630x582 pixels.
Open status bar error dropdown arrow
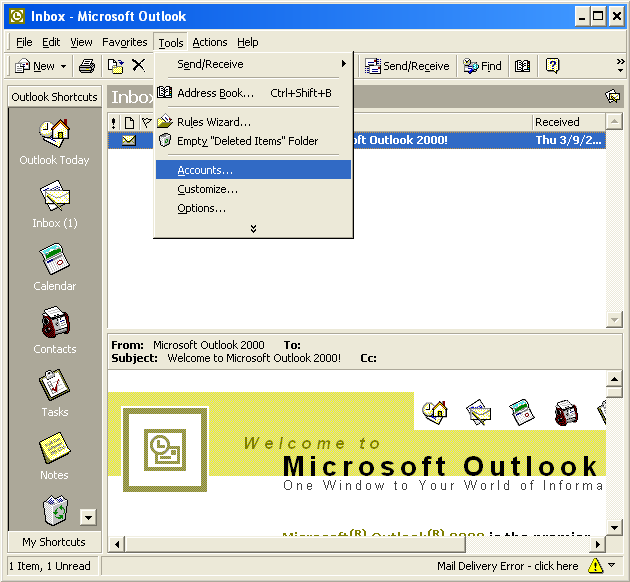(x=612, y=566)
